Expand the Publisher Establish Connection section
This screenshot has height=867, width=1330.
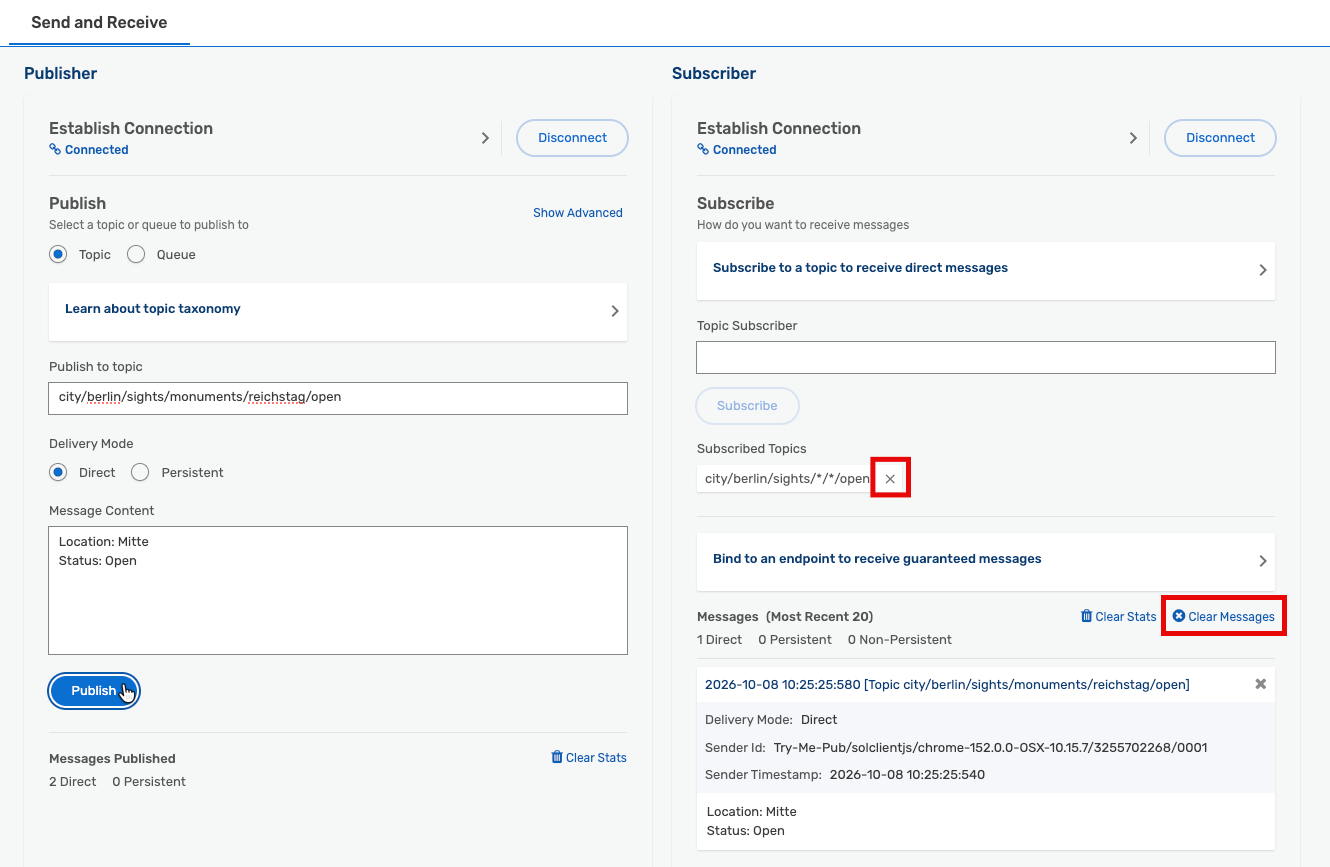[485, 138]
